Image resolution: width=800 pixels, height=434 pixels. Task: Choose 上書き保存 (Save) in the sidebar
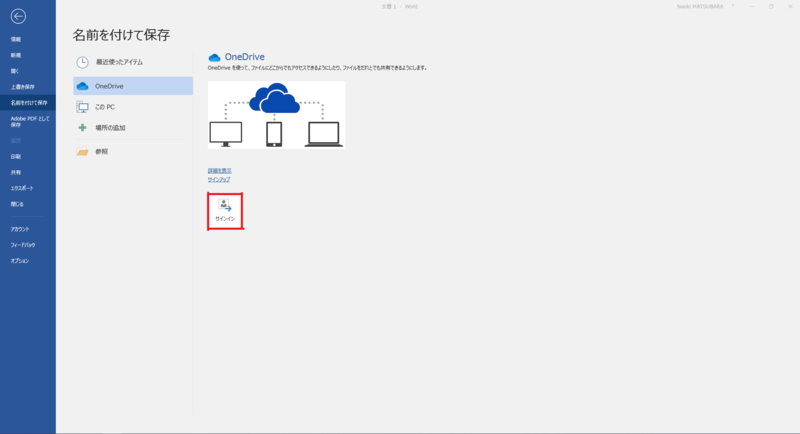tap(22, 87)
